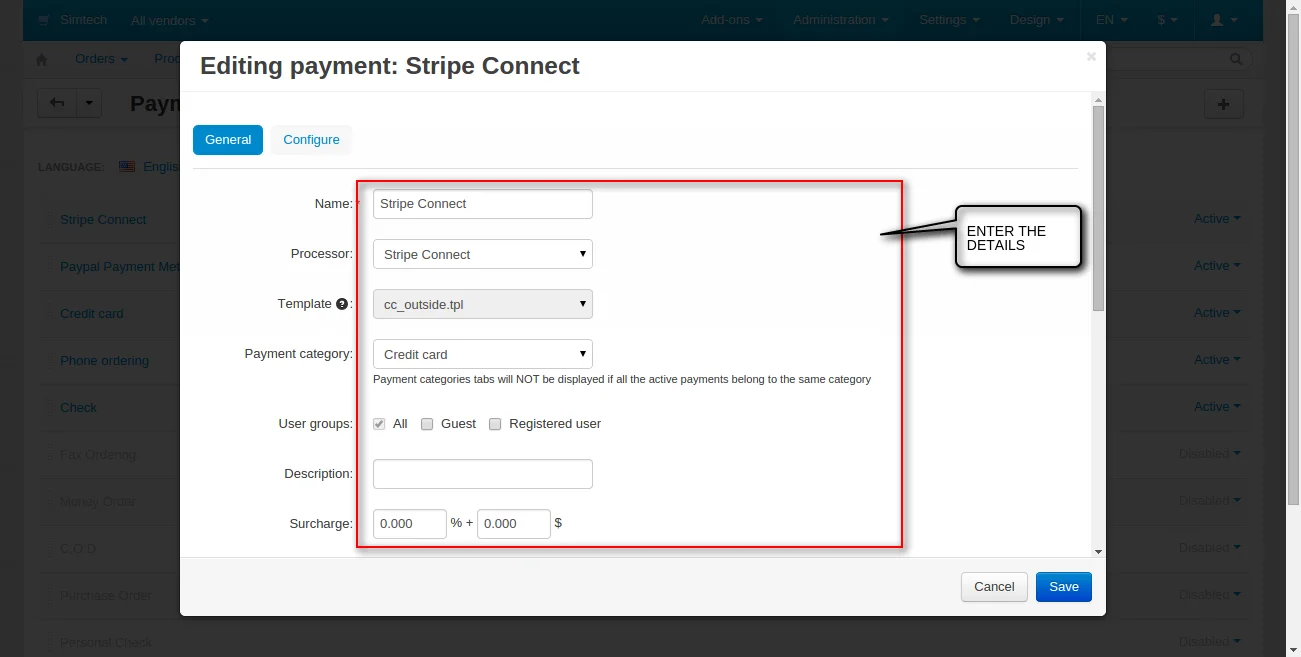Check the Registered user checkbox

coord(495,424)
